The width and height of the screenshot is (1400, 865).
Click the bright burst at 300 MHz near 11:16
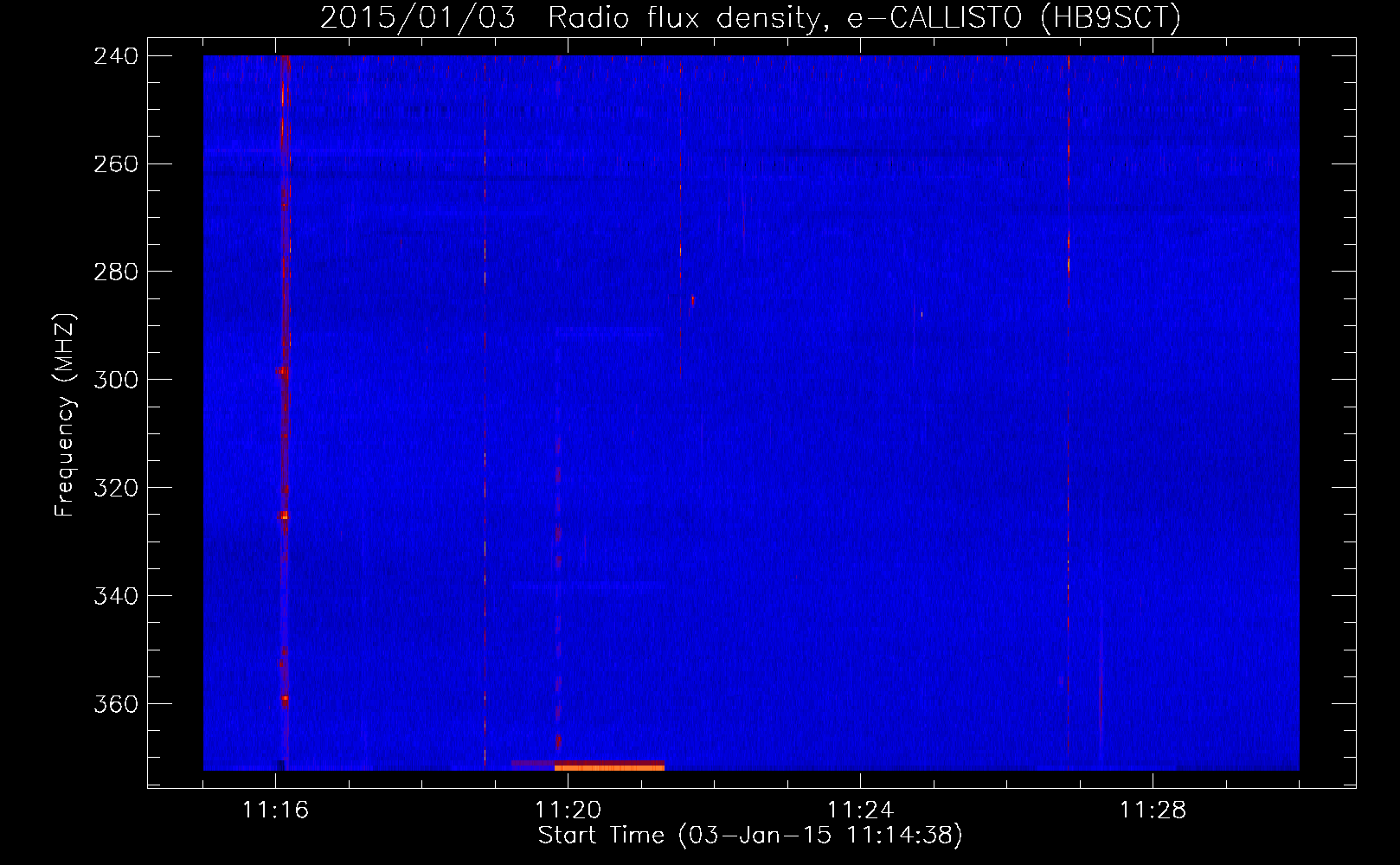point(283,371)
